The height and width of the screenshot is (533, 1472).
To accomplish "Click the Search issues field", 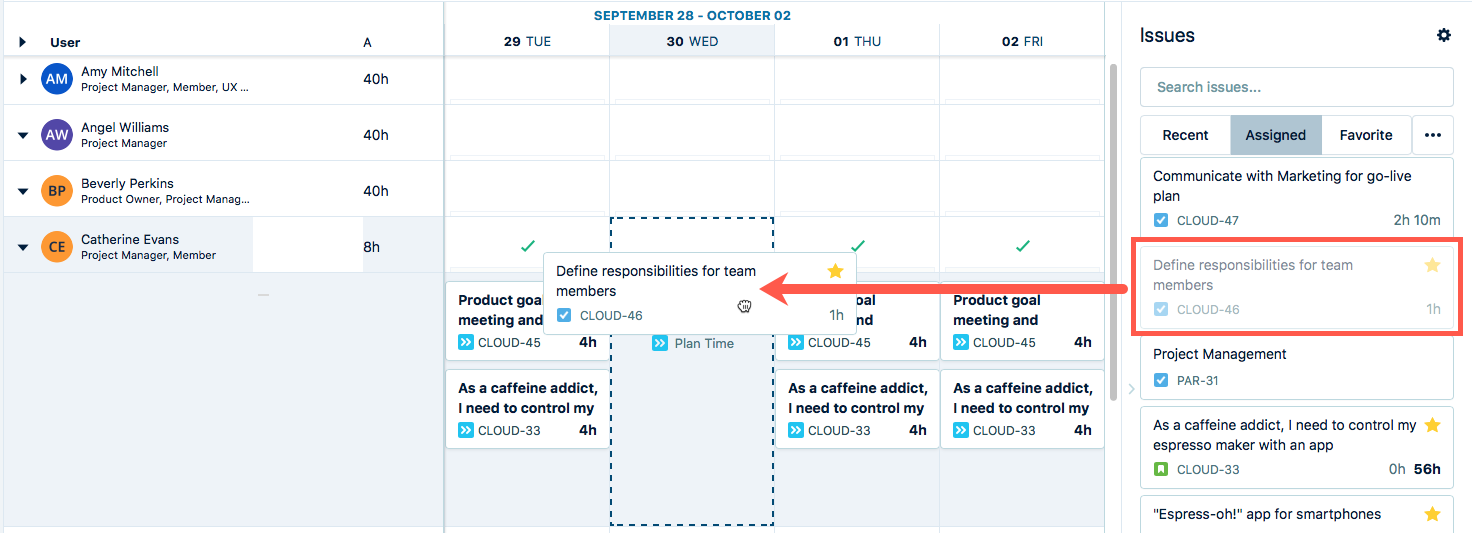I will pyautogui.click(x=1296, y=87).
